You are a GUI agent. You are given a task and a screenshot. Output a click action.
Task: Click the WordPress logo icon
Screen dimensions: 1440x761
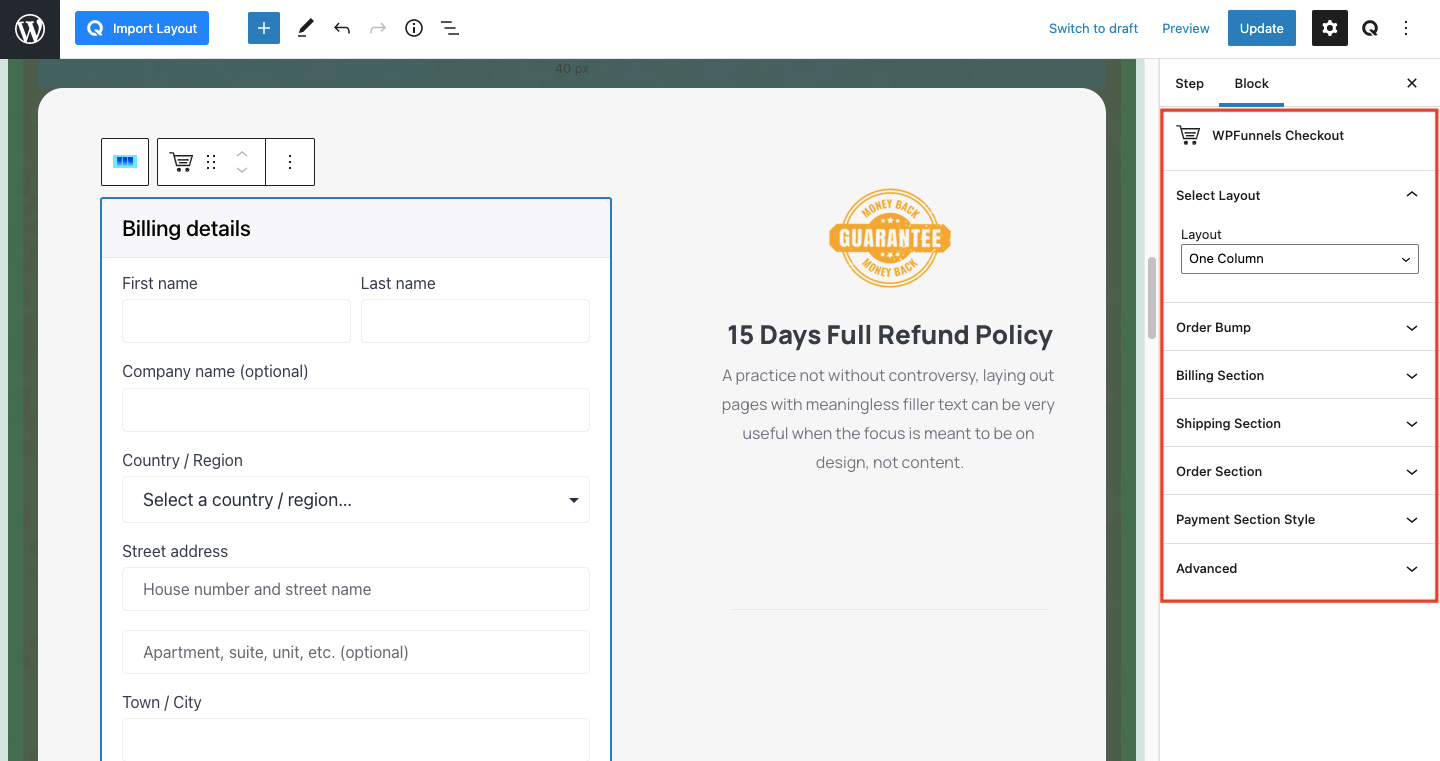click(30, 29)
